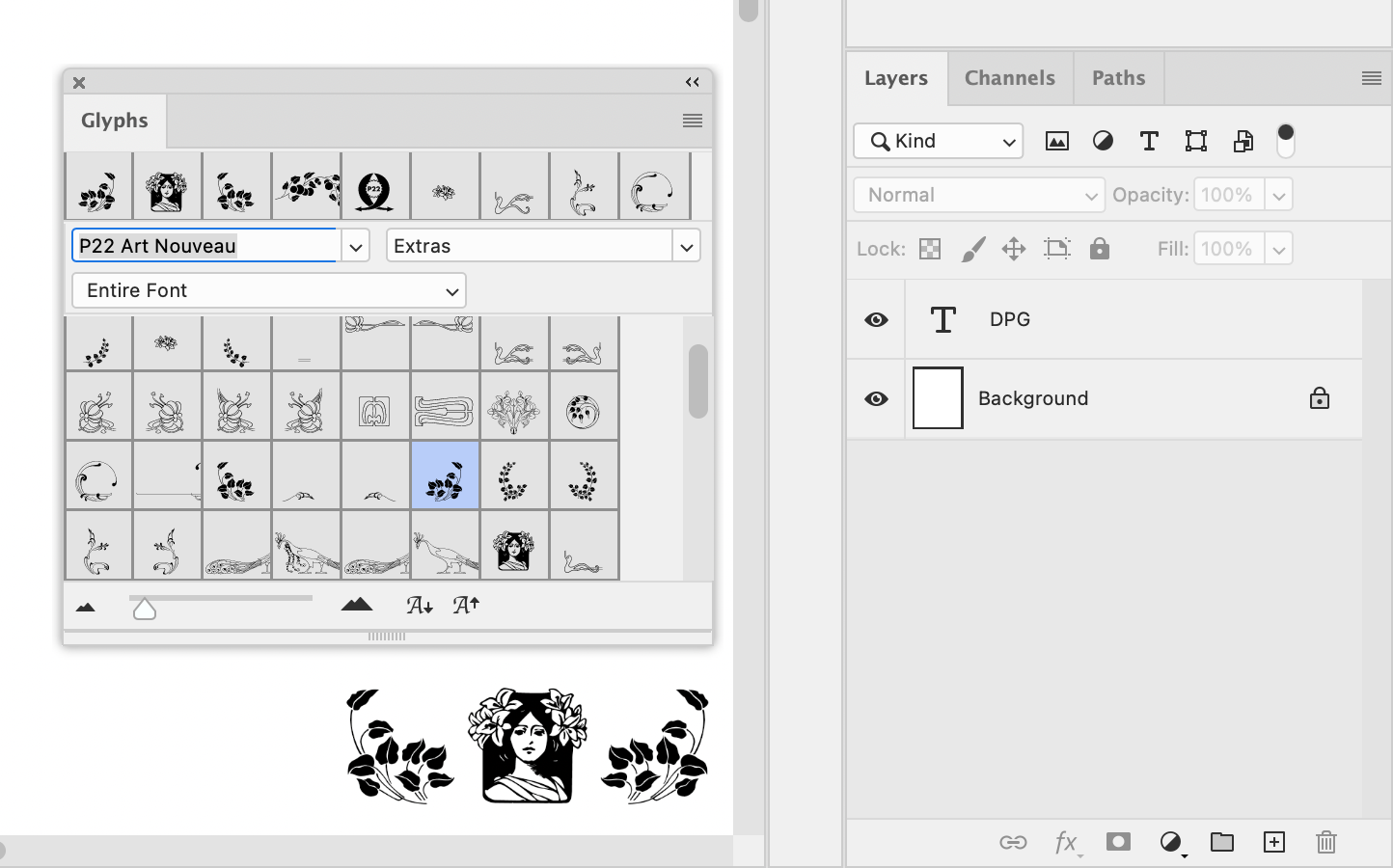Viewport: 1393px width, 868px height.
Task: Open the Normal blend mode dropdown
Action: [x=979, y=195]
